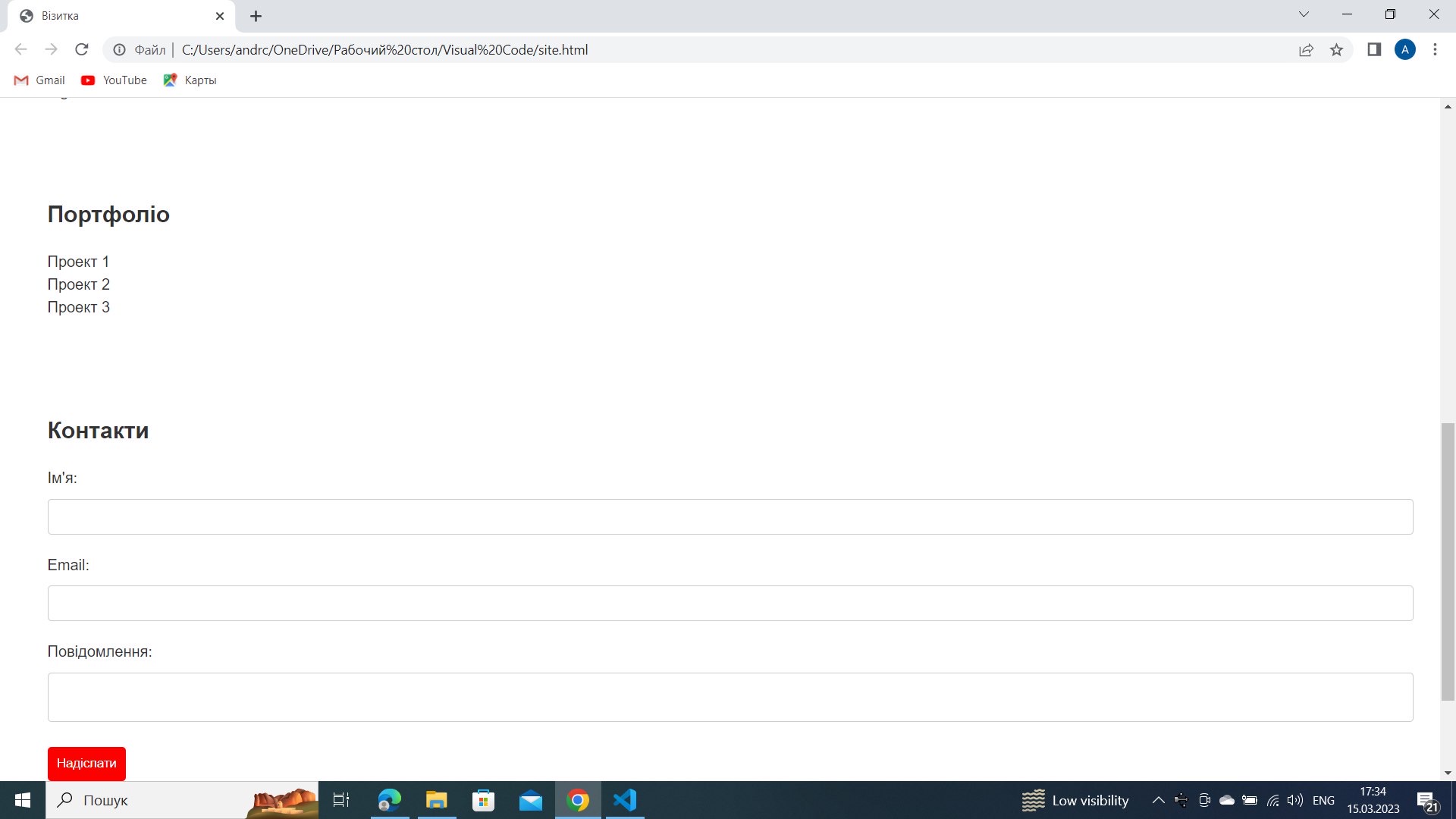Expand the tab search chevron
Image resolution: width=1456 pixels, height=819 pixels.
click(x=1304, y=14)
